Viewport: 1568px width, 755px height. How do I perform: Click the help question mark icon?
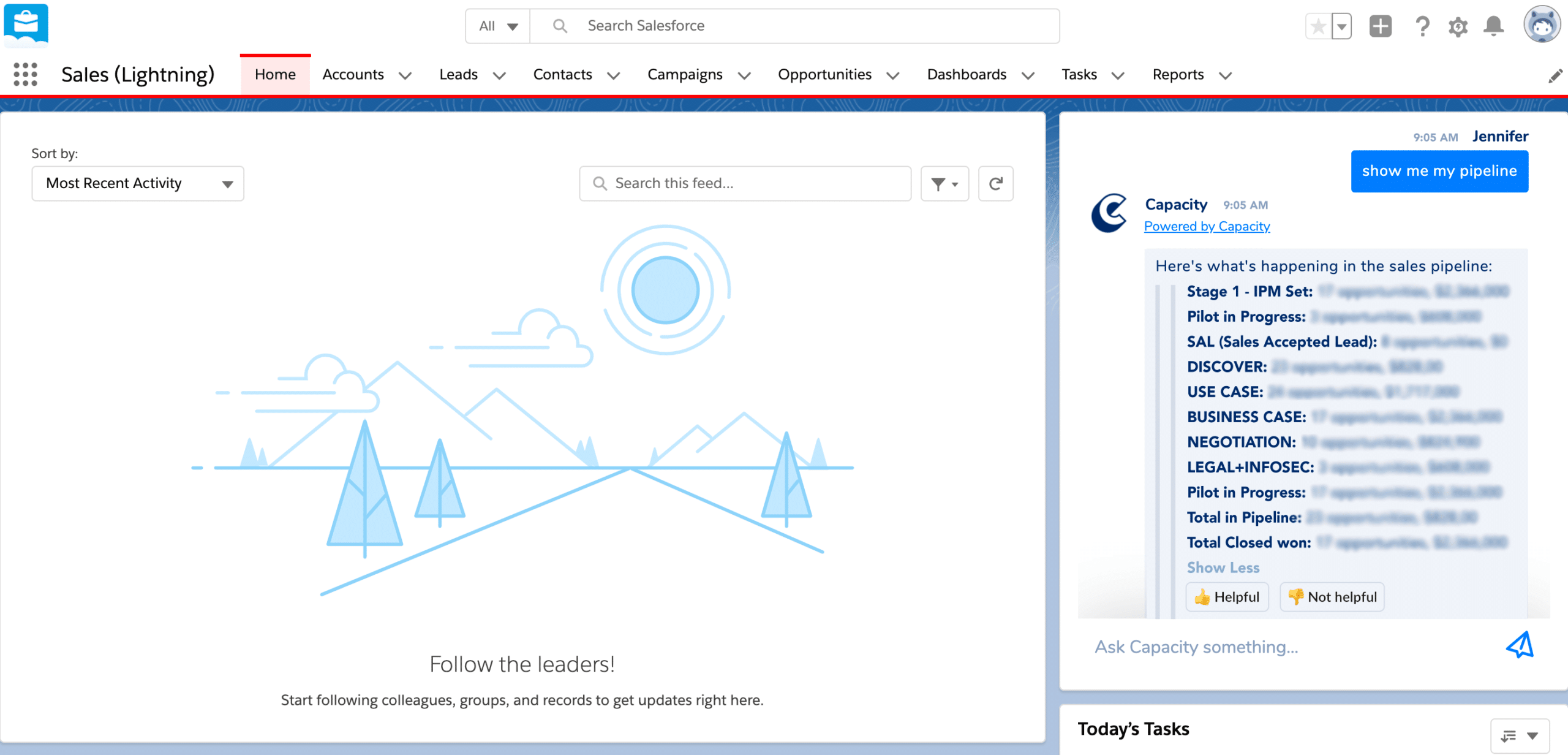click(1422, 26)
